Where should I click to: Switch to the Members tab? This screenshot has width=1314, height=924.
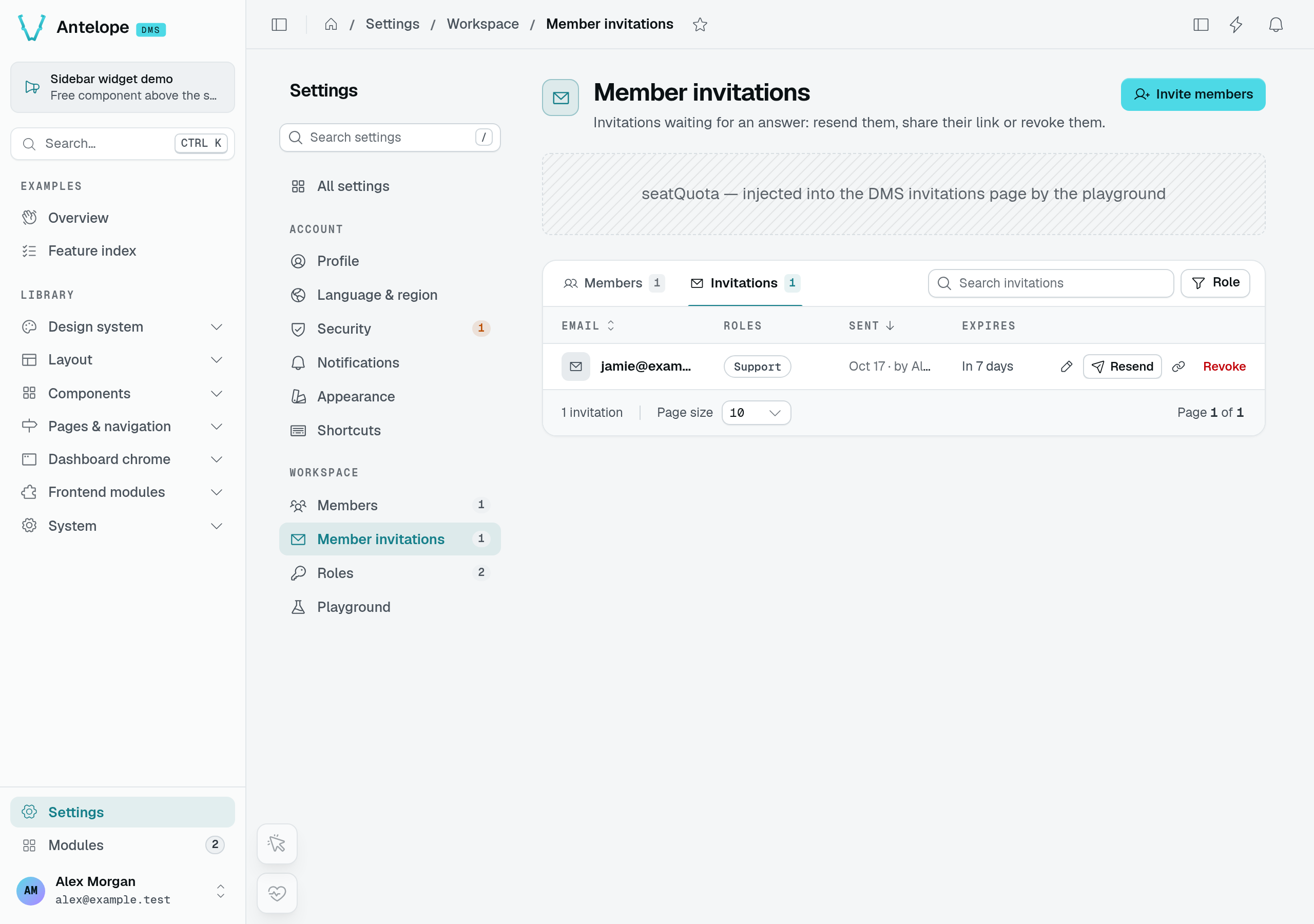click(613, 283)
